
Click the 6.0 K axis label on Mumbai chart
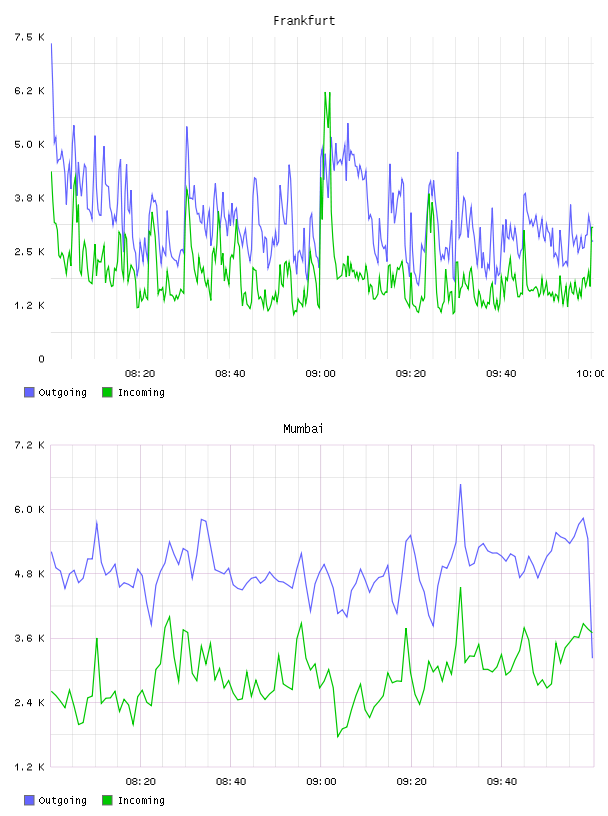click(x=29, y=510)
